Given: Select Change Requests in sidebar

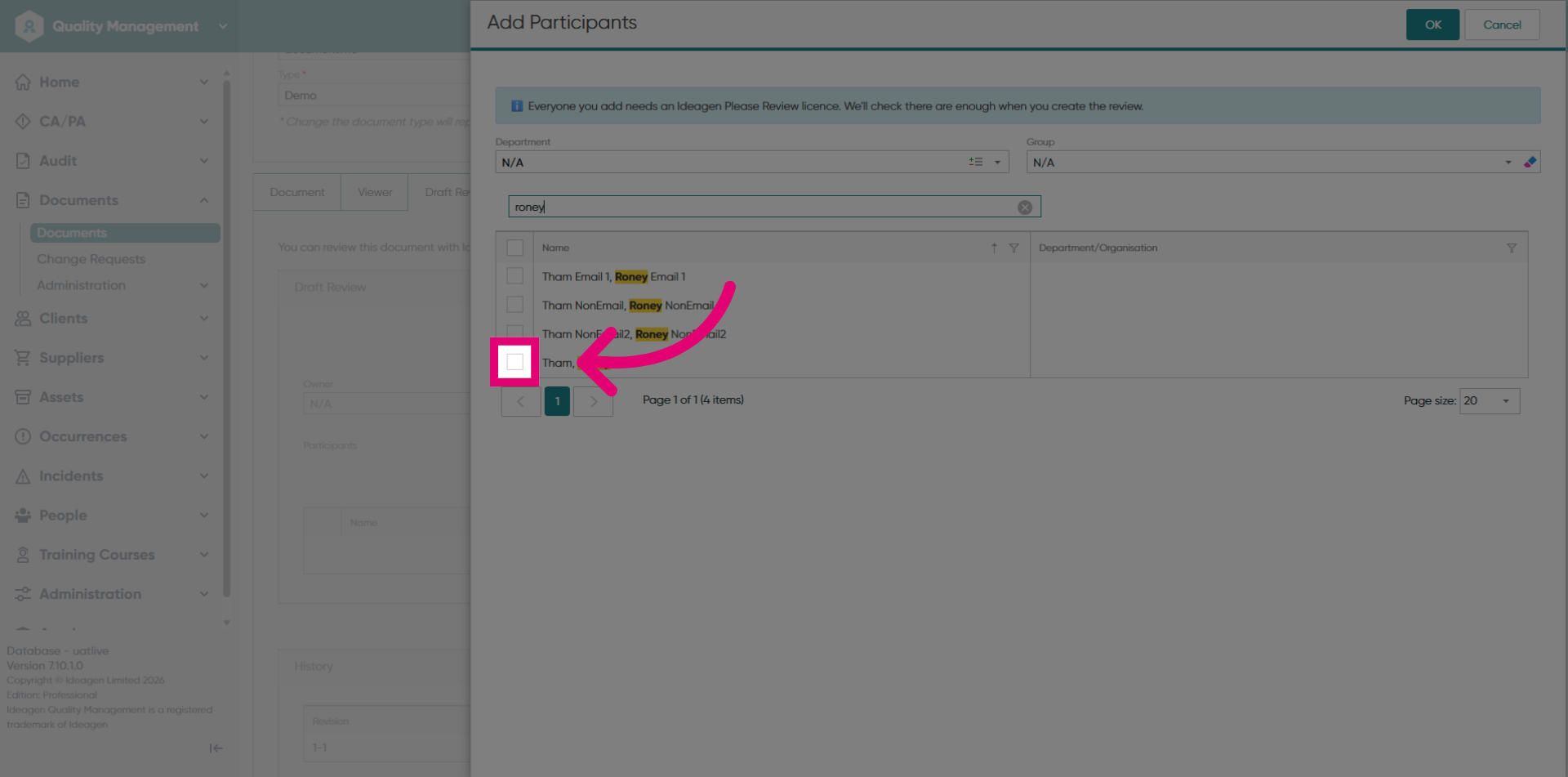Looking at the screenshot, I should pos(91,259).
